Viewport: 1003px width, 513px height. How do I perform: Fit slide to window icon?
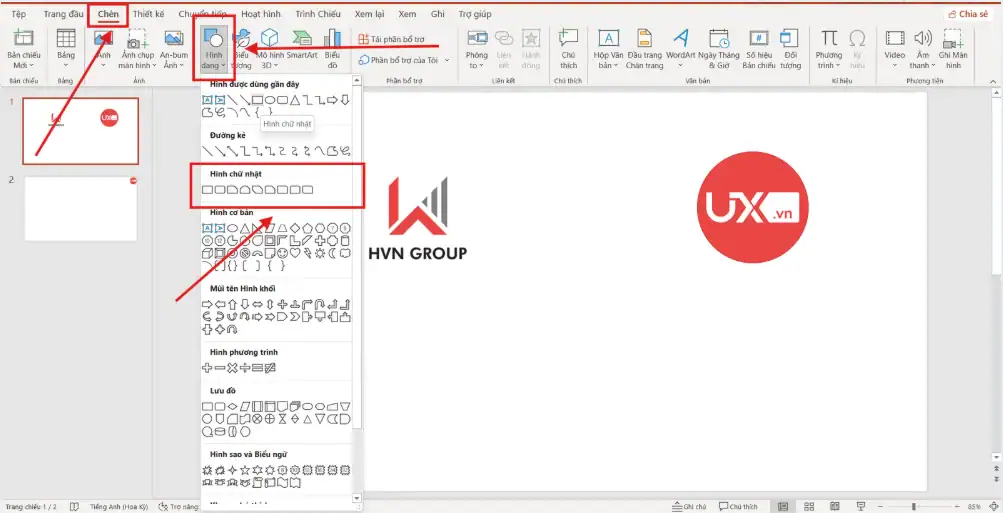(992, 507)
